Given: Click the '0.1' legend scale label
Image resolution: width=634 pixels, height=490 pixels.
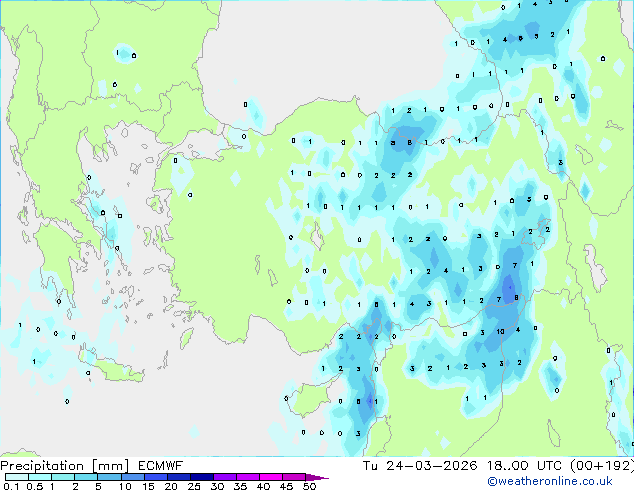Looking at the screenshot, I should tap(11, 486).
